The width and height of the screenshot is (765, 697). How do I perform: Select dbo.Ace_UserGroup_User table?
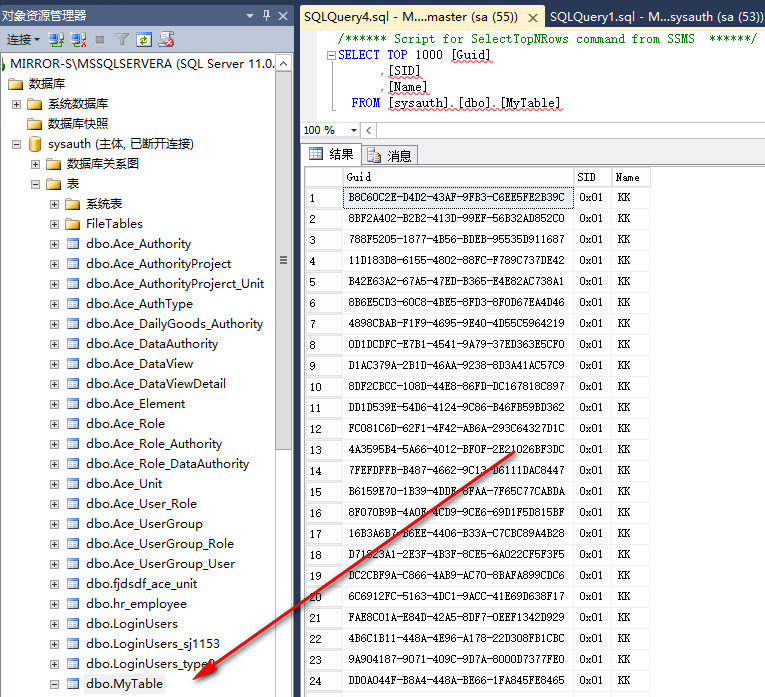coord(160,564)
